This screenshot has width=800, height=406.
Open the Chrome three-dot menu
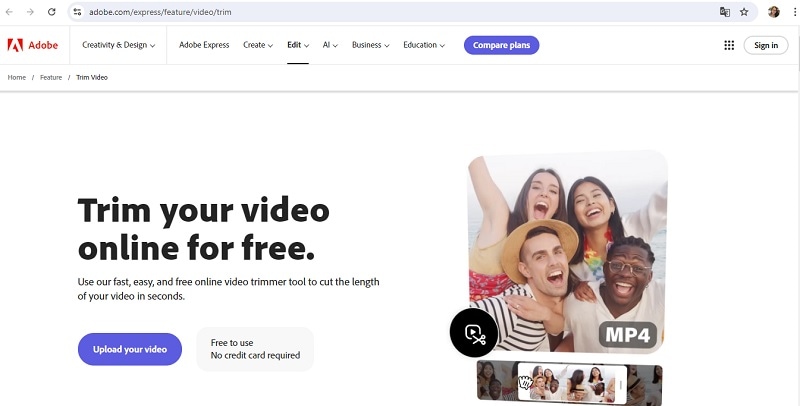[x=795, y=12]
